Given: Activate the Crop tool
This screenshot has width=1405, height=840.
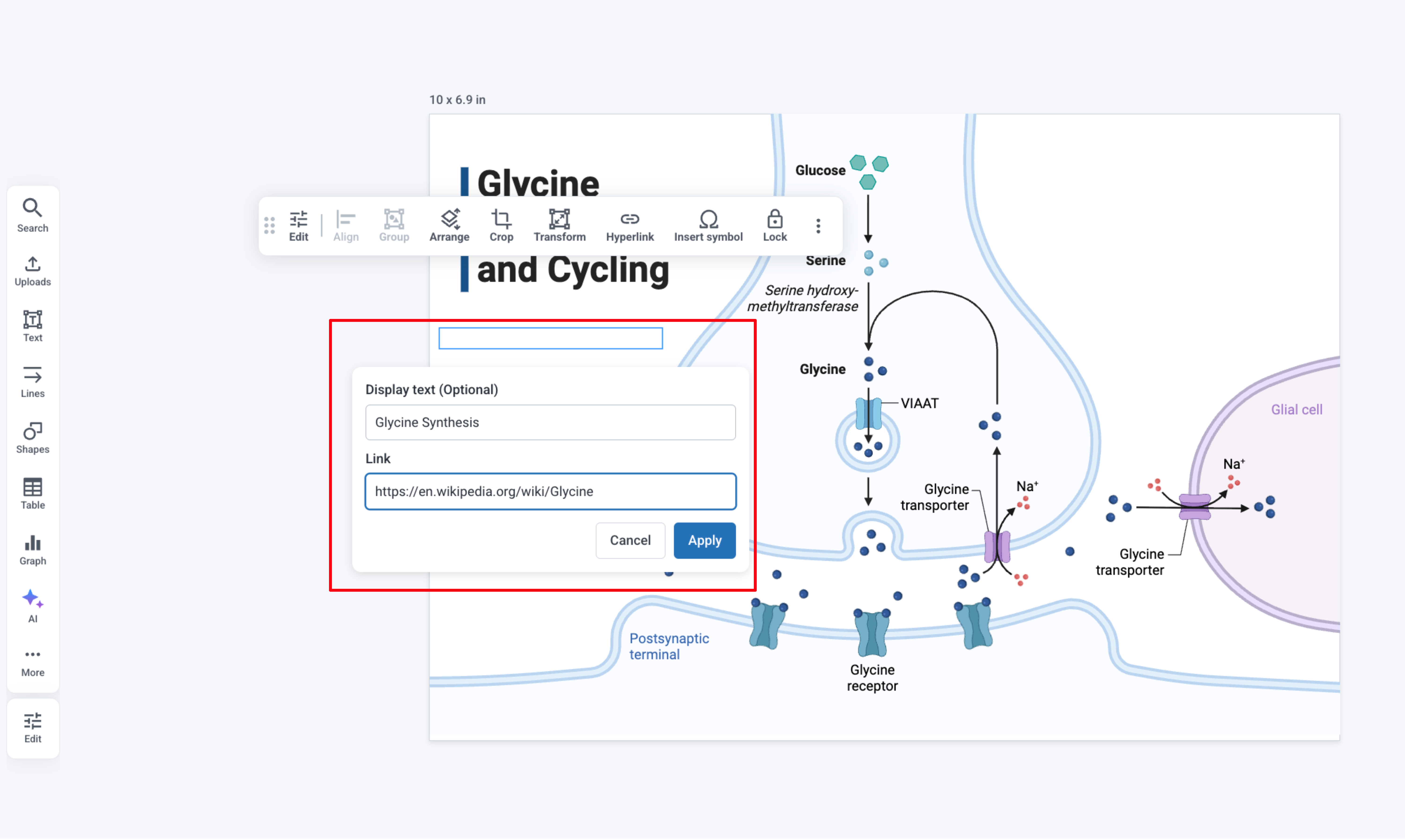Looking at the screenshot, I should tap(501, 226).
